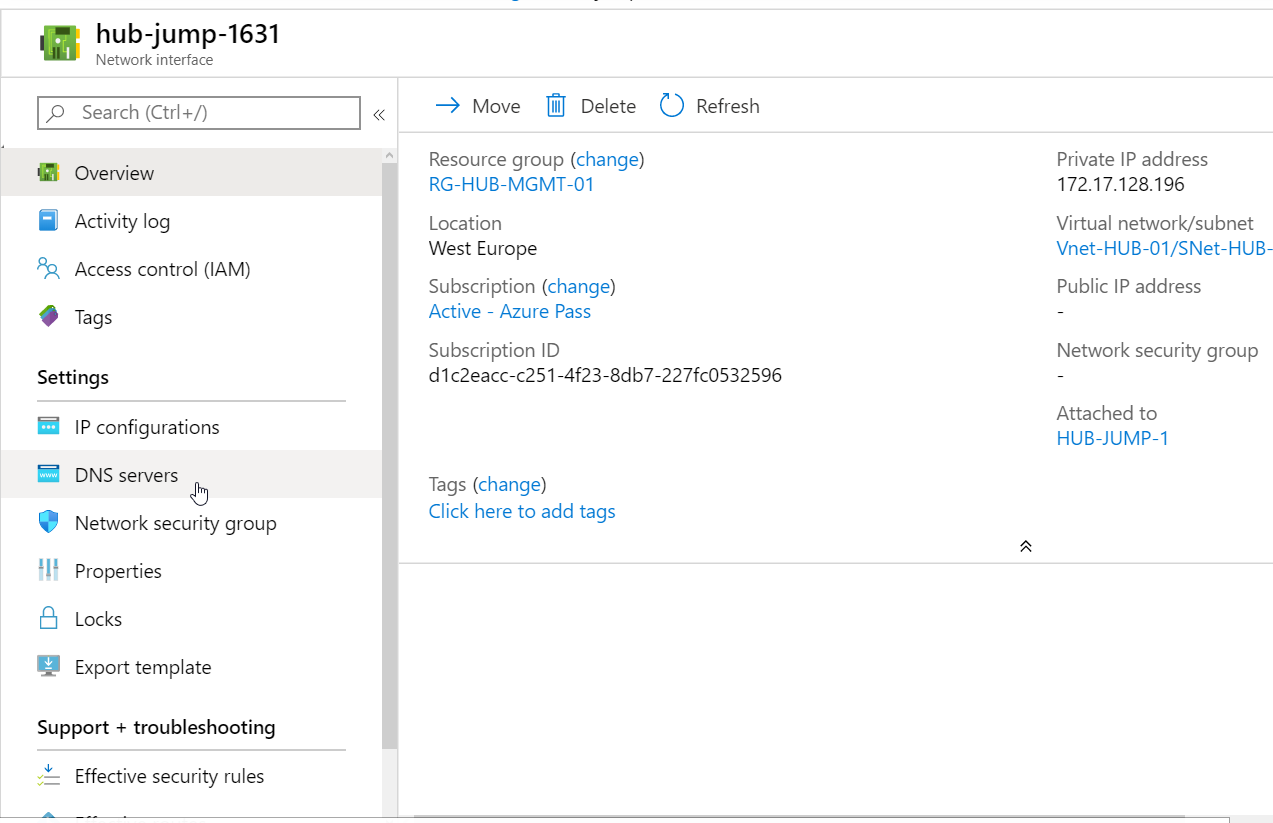
Task: Open Network security group in Settings menu
Action: coord(191,523)
